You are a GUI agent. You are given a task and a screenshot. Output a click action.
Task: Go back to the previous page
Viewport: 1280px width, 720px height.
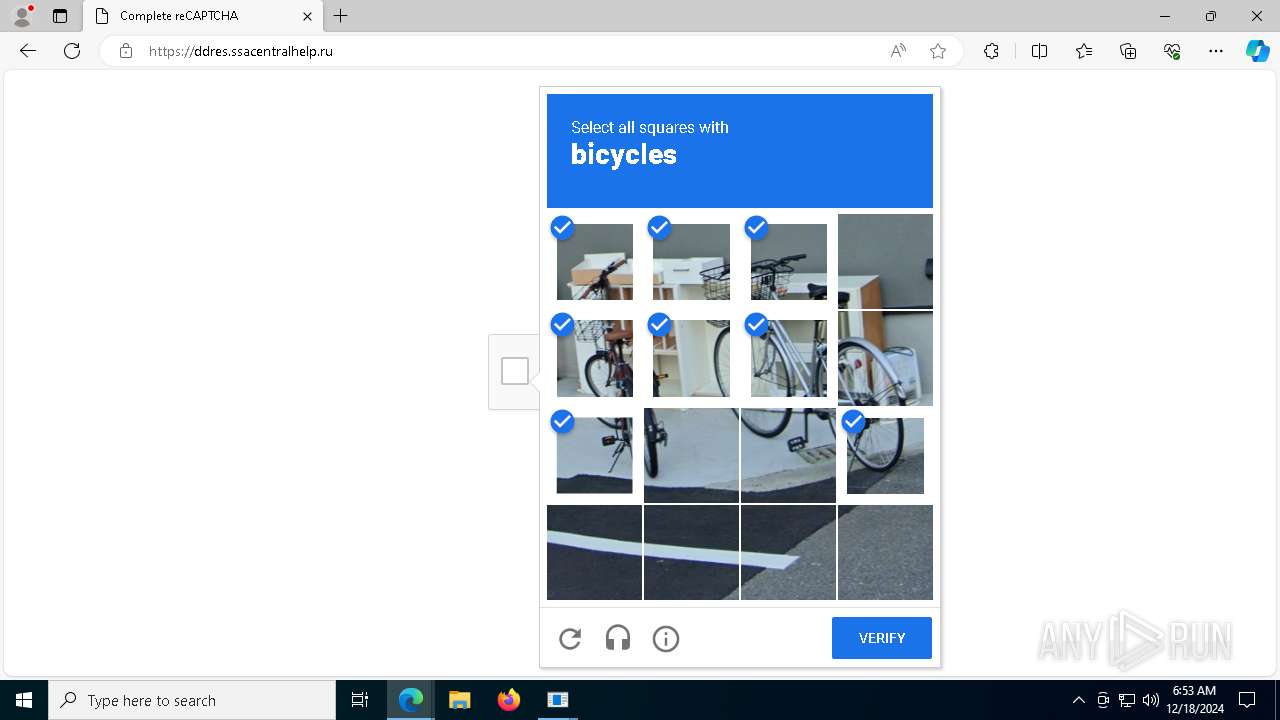tap(28, 51)
